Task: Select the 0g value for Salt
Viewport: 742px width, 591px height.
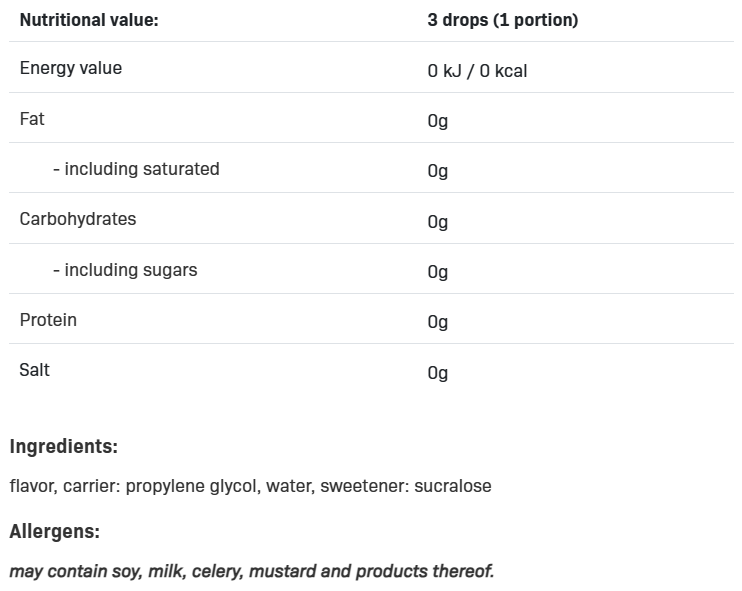Action: point(438,373)
